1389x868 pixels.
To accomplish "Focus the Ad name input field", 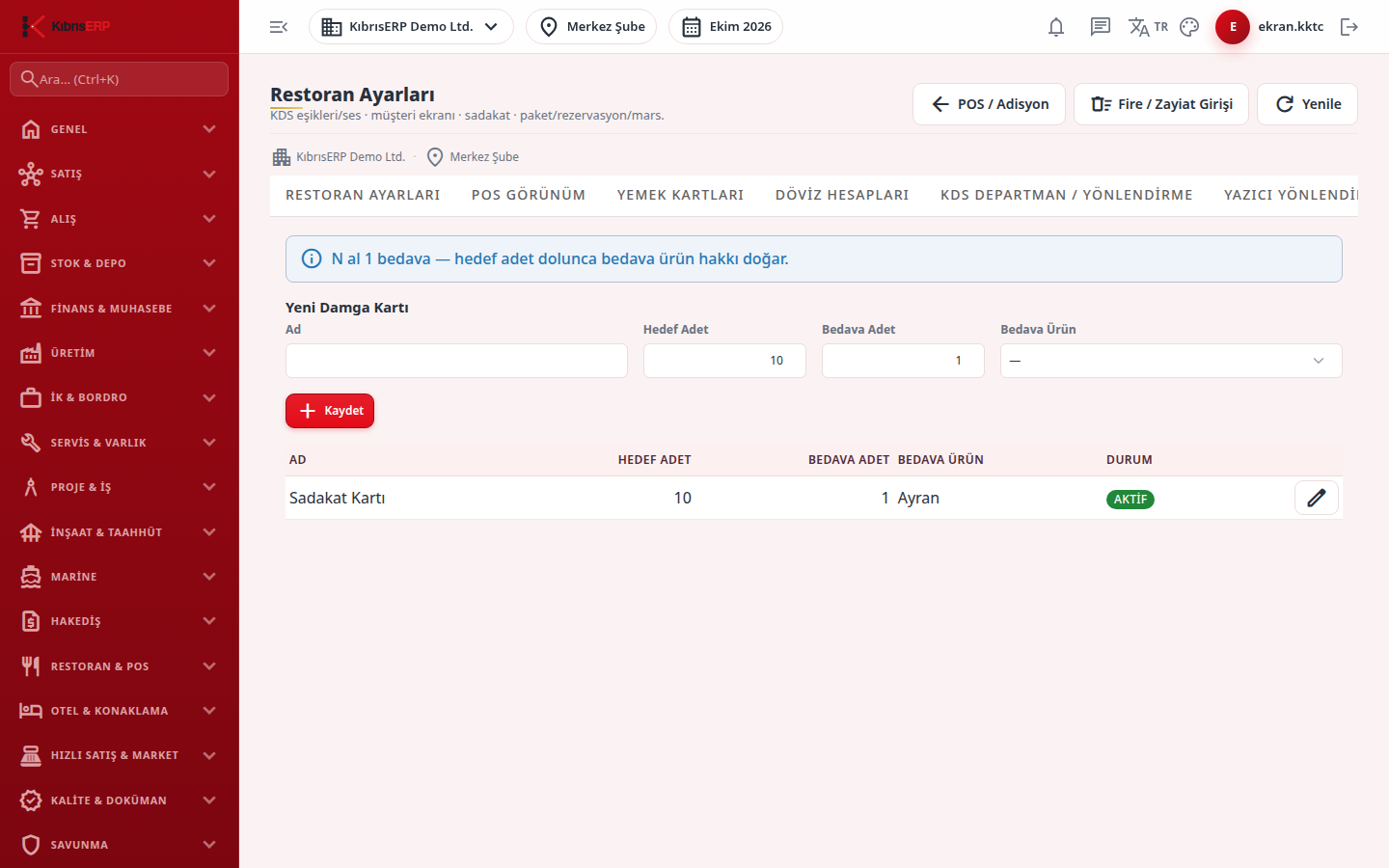I will [456, 361].
